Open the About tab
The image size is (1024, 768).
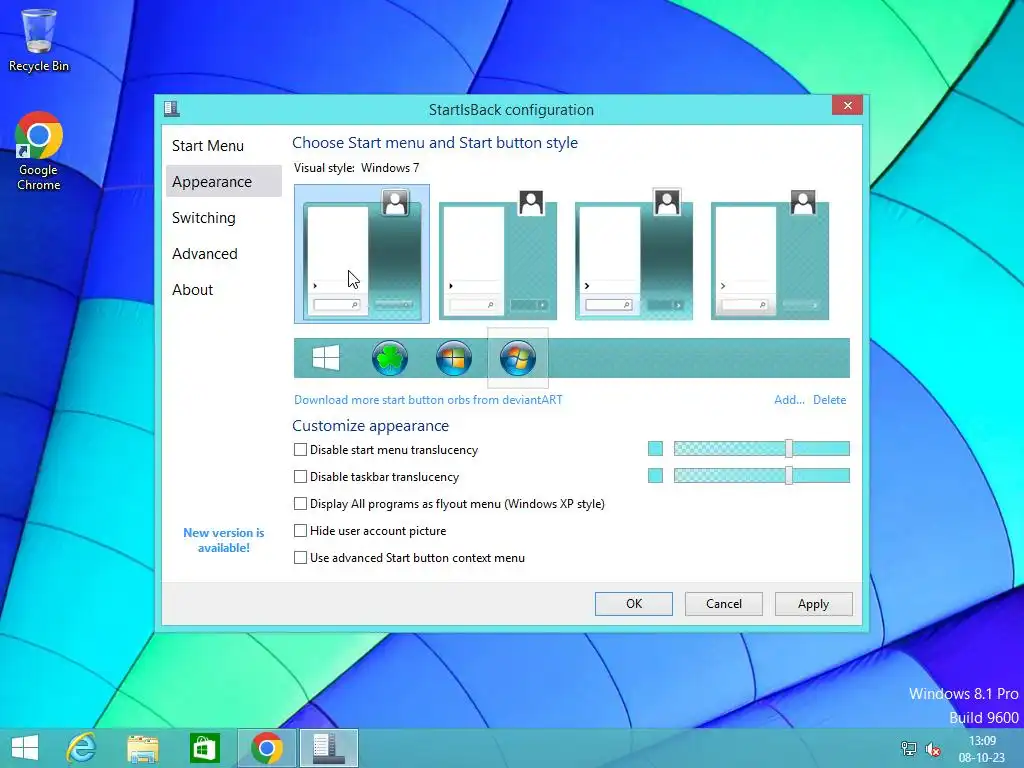(x=223, y=289)
